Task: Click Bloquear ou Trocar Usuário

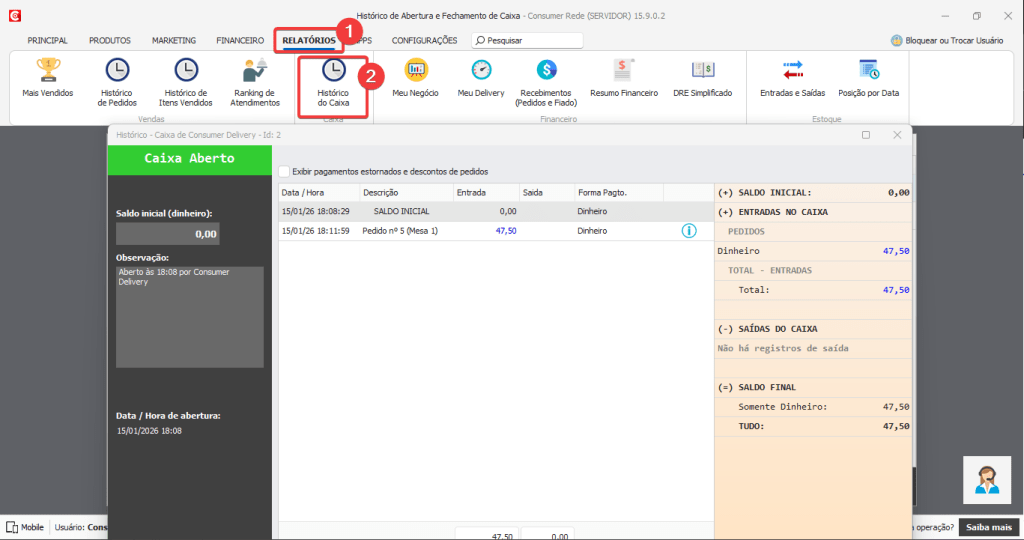Action: [947, 41]
